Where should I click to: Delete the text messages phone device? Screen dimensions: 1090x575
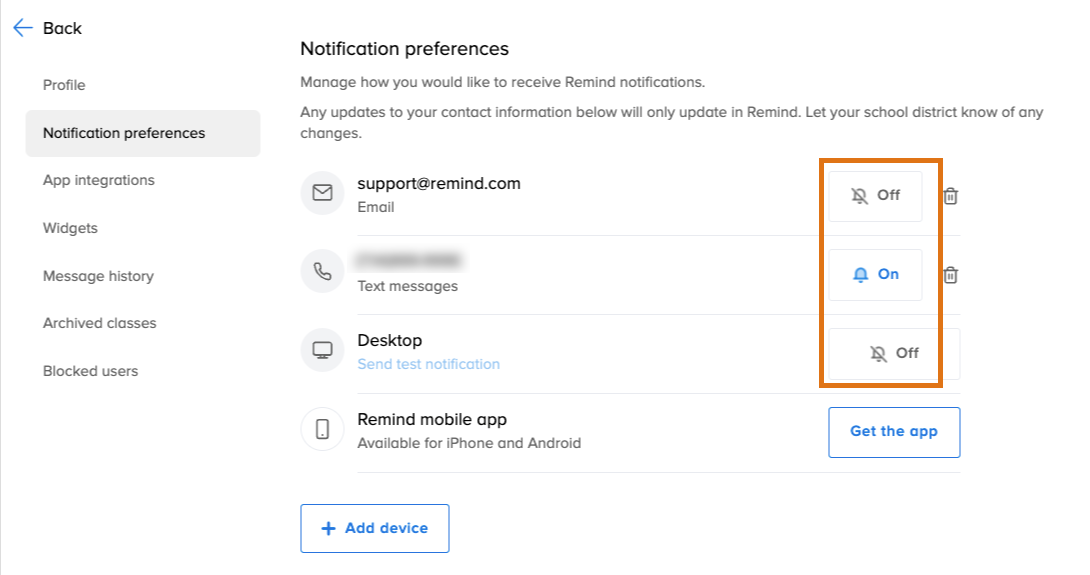coord(951,275)
